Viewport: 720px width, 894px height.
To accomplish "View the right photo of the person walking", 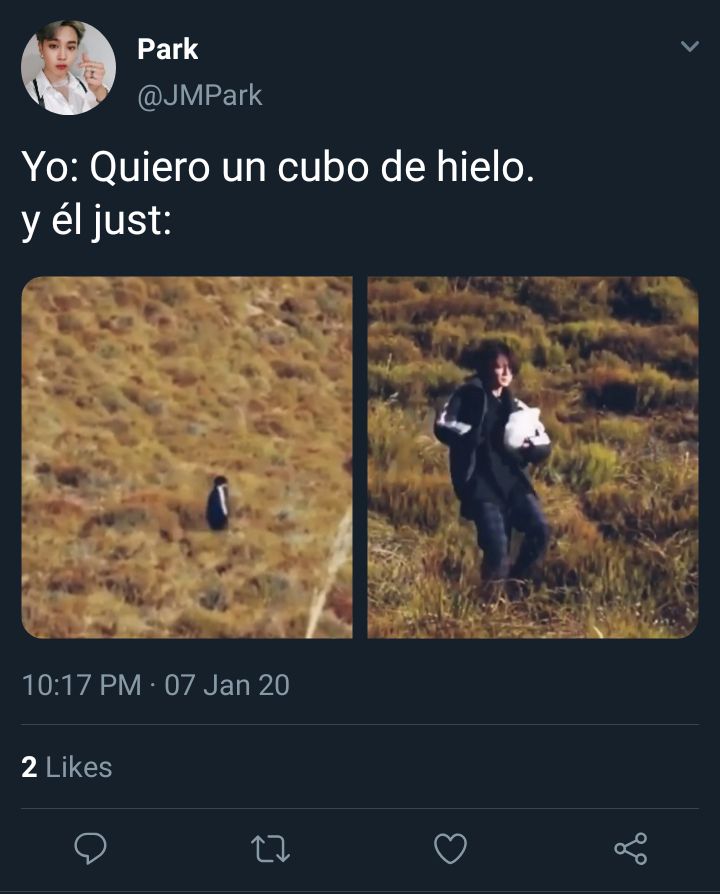I will [533, 457].
